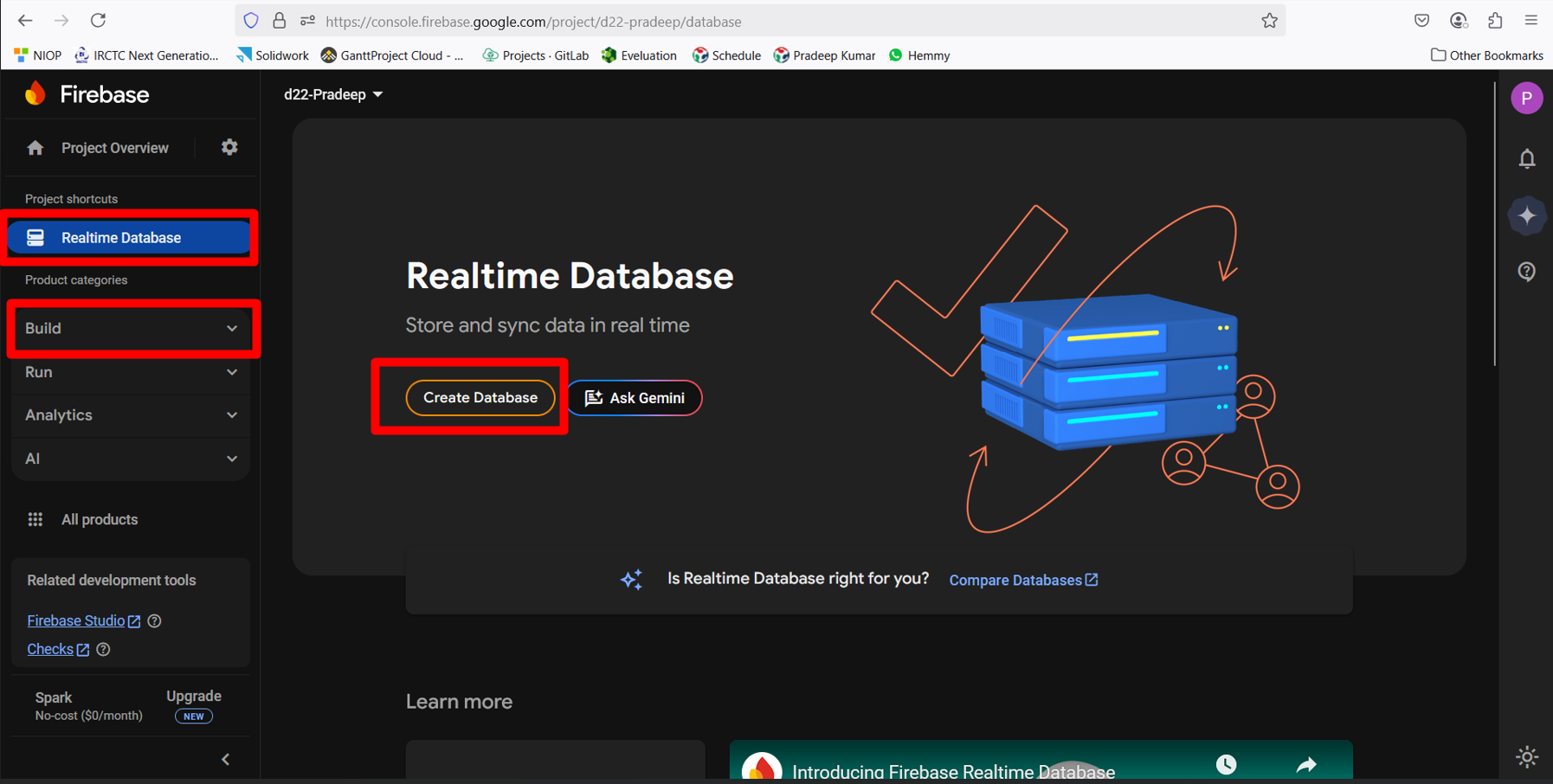
Task: Open browser extensions puzzle icon
Action: pos(1495,21)
